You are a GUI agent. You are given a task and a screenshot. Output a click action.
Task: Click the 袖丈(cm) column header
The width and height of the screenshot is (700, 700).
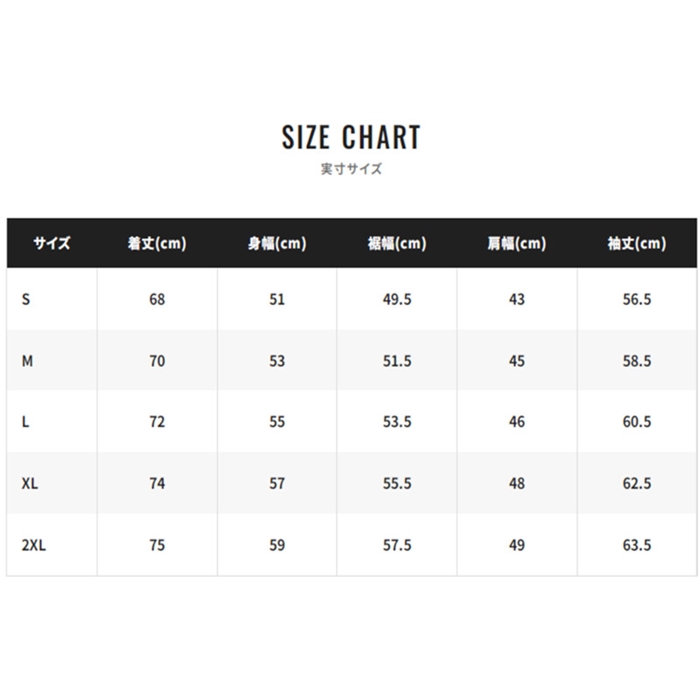coord(637,243)
